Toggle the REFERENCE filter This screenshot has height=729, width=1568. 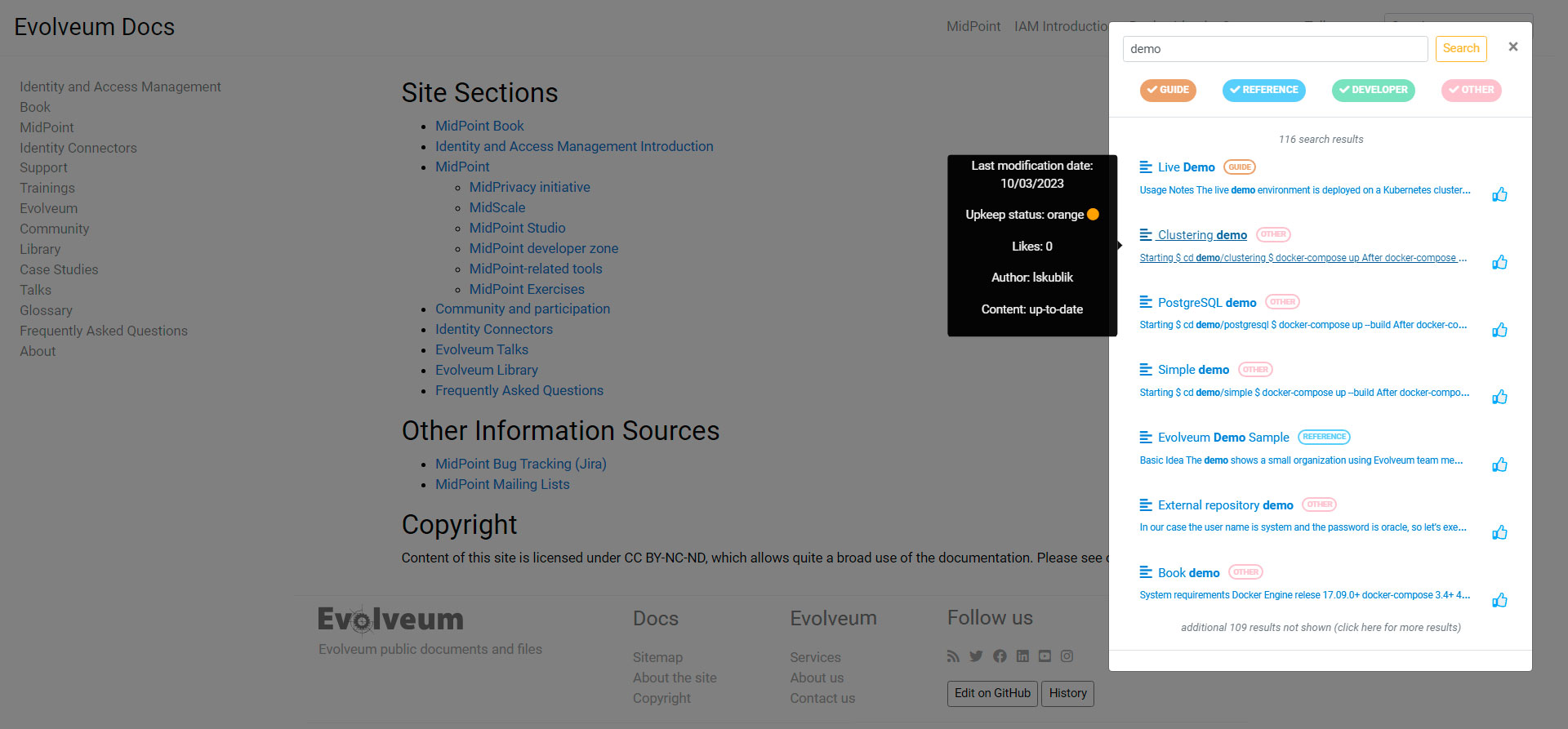click(x=1263, y=90)
